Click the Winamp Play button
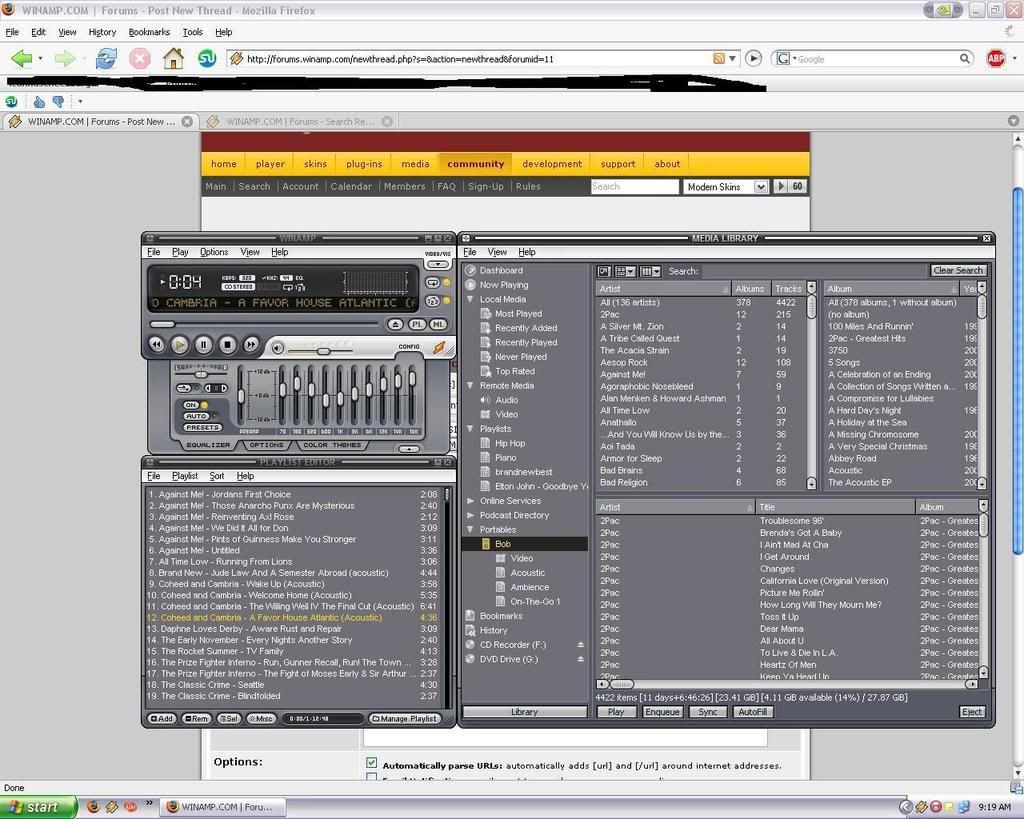The width and height of the screenshot is (1024, 819). click(180, 344)
